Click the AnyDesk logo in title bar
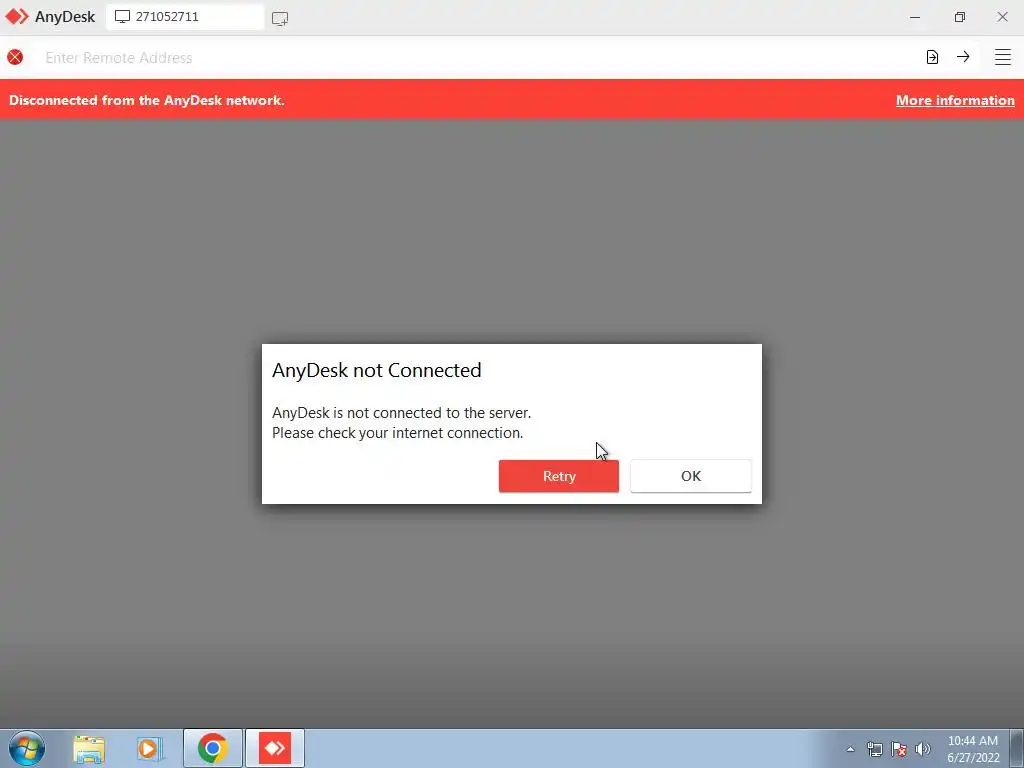The height and width of the screenshot is (768, 1024). click(x=17, y=17)
